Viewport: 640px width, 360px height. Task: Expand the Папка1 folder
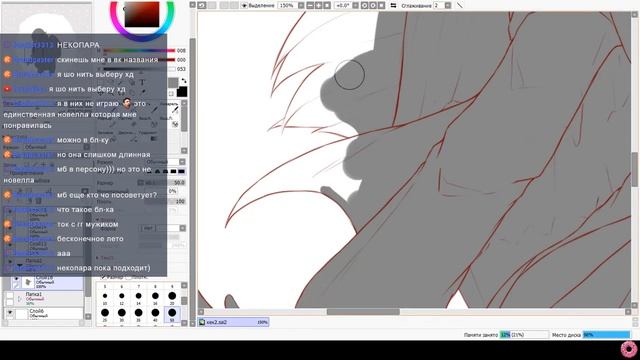[20, 299]
